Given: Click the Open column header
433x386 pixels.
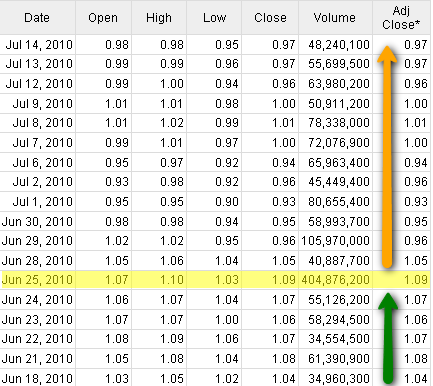Looking at the screenshot, I should 103,18.
